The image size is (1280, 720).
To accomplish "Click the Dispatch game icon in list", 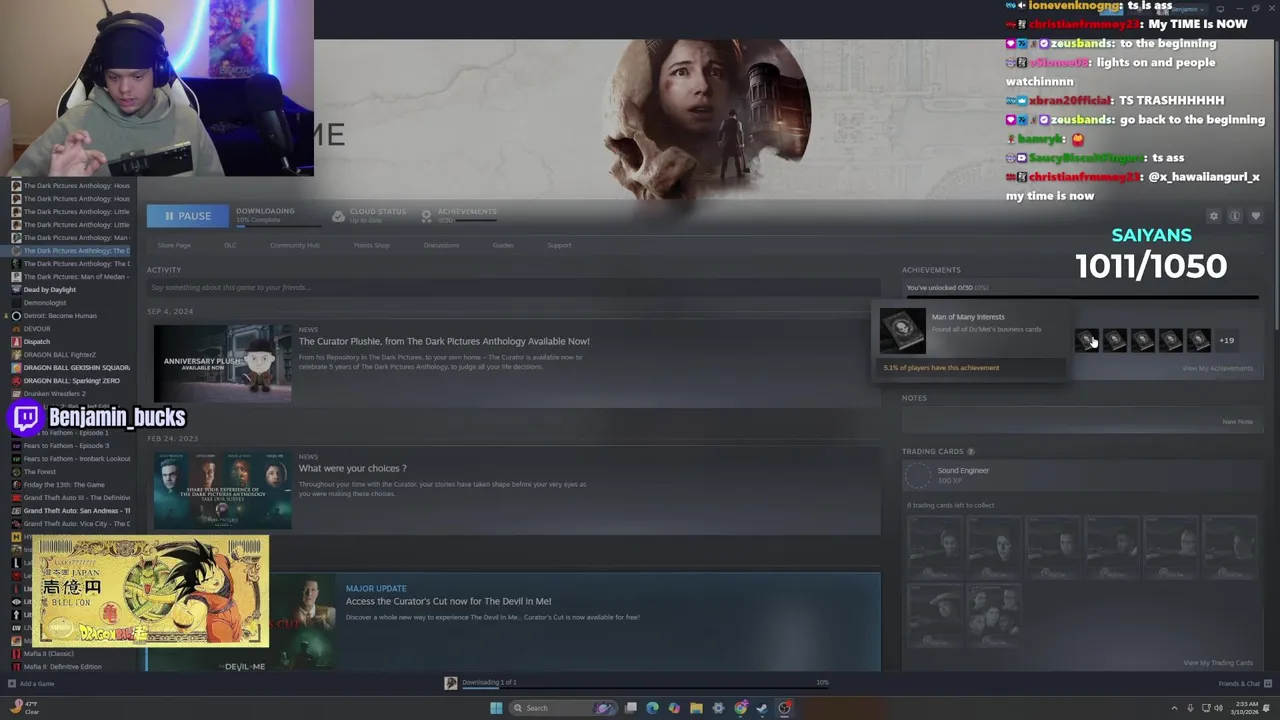I will point(16,342).
